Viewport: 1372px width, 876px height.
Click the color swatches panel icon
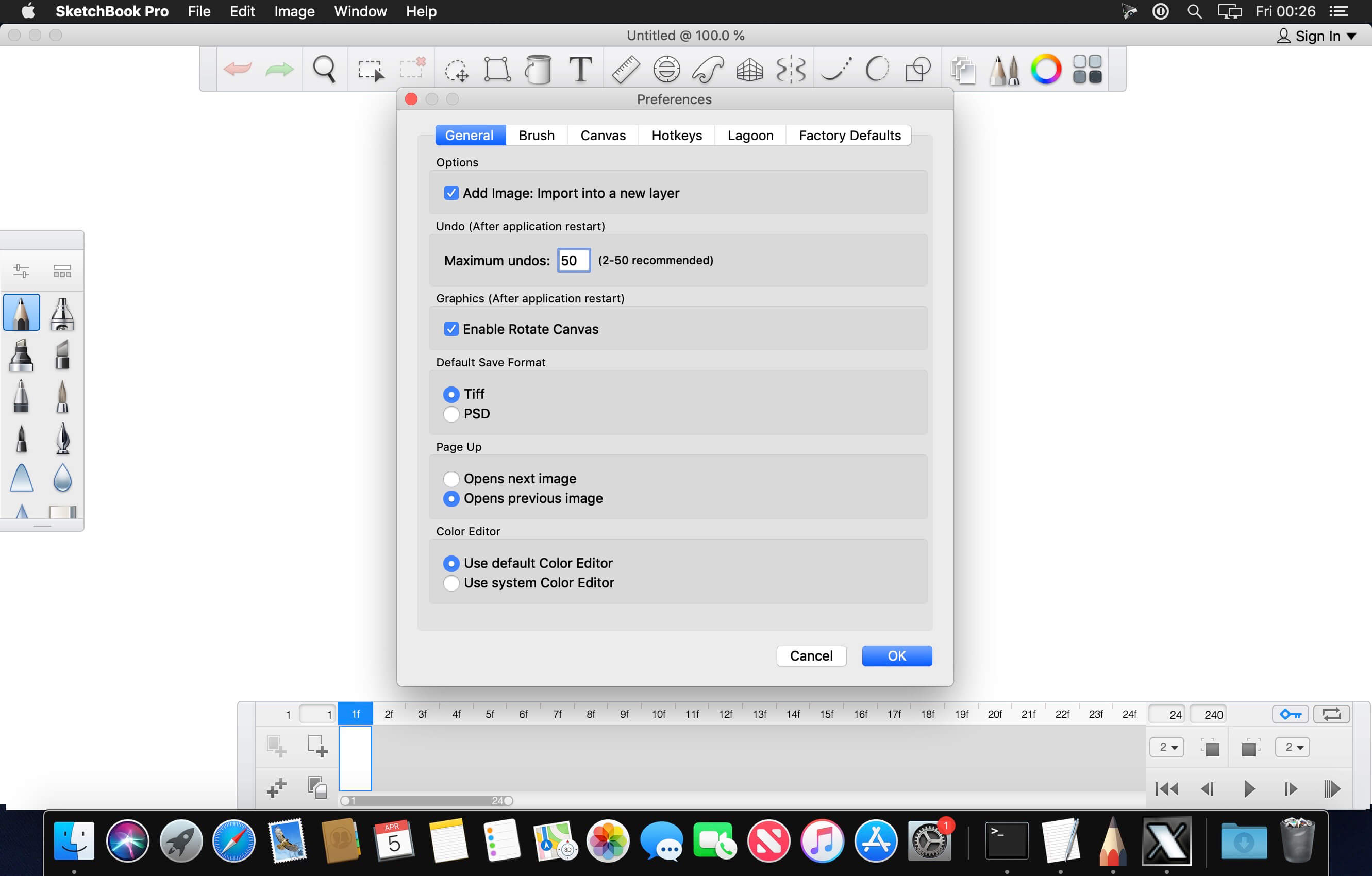coord(1088,68)
